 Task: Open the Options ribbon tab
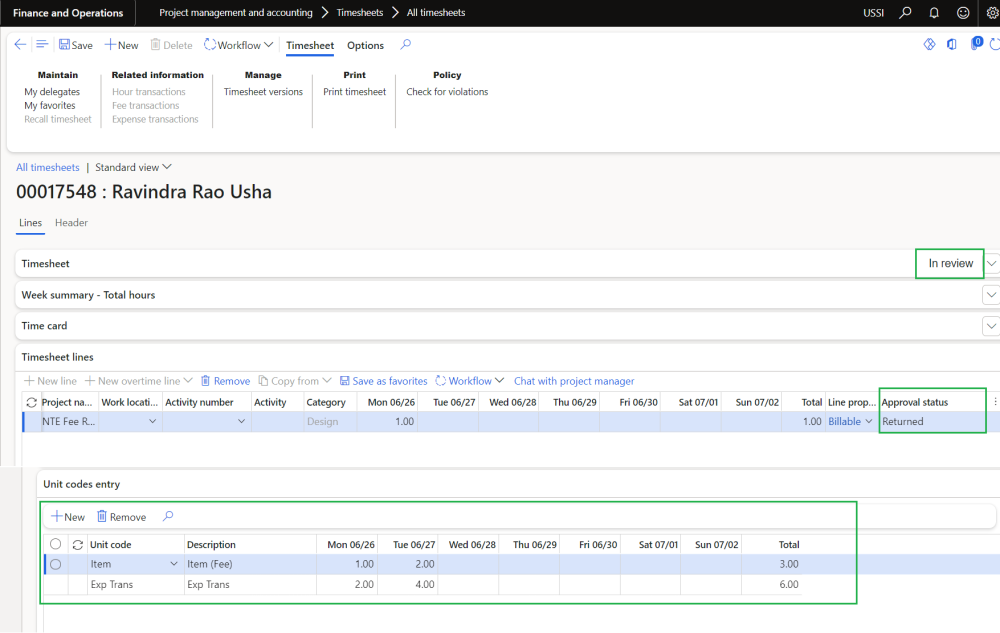click(365, 45)
